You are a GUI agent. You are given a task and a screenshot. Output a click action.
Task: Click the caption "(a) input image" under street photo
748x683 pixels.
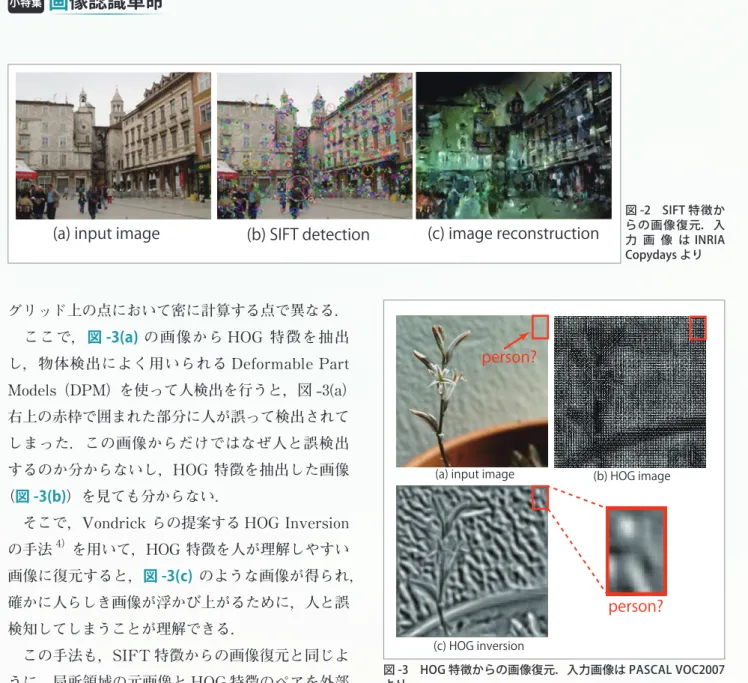(x=106, y=234)
